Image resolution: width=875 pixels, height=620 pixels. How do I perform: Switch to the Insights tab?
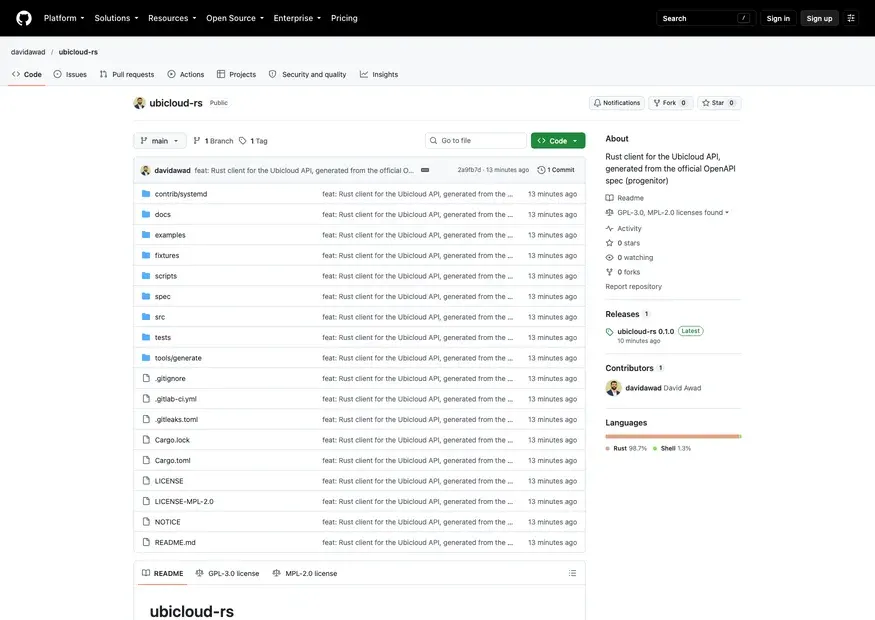(x=379, y=74)
